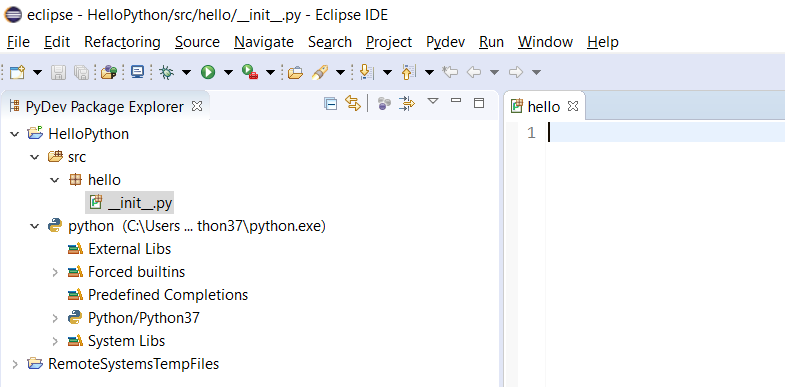Click the Next Annotation icon

[x=366, y=73]
